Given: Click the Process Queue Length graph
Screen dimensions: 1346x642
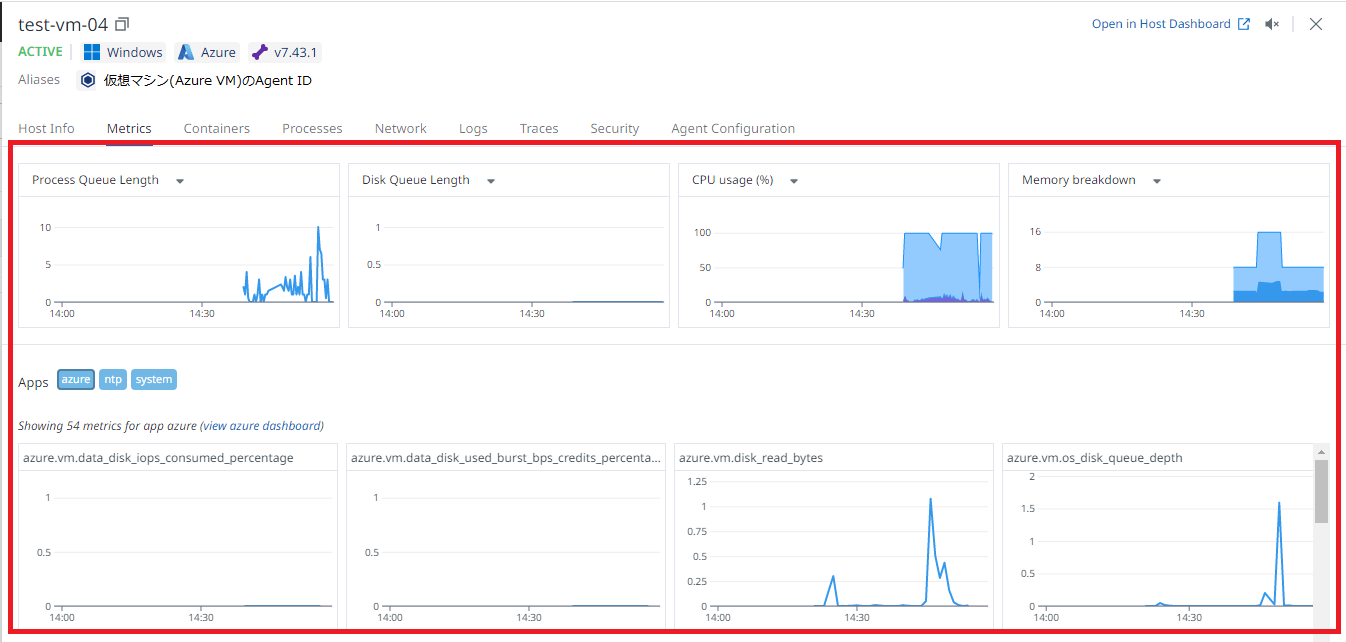Looking at the screenshot, I should coord(179,262).
